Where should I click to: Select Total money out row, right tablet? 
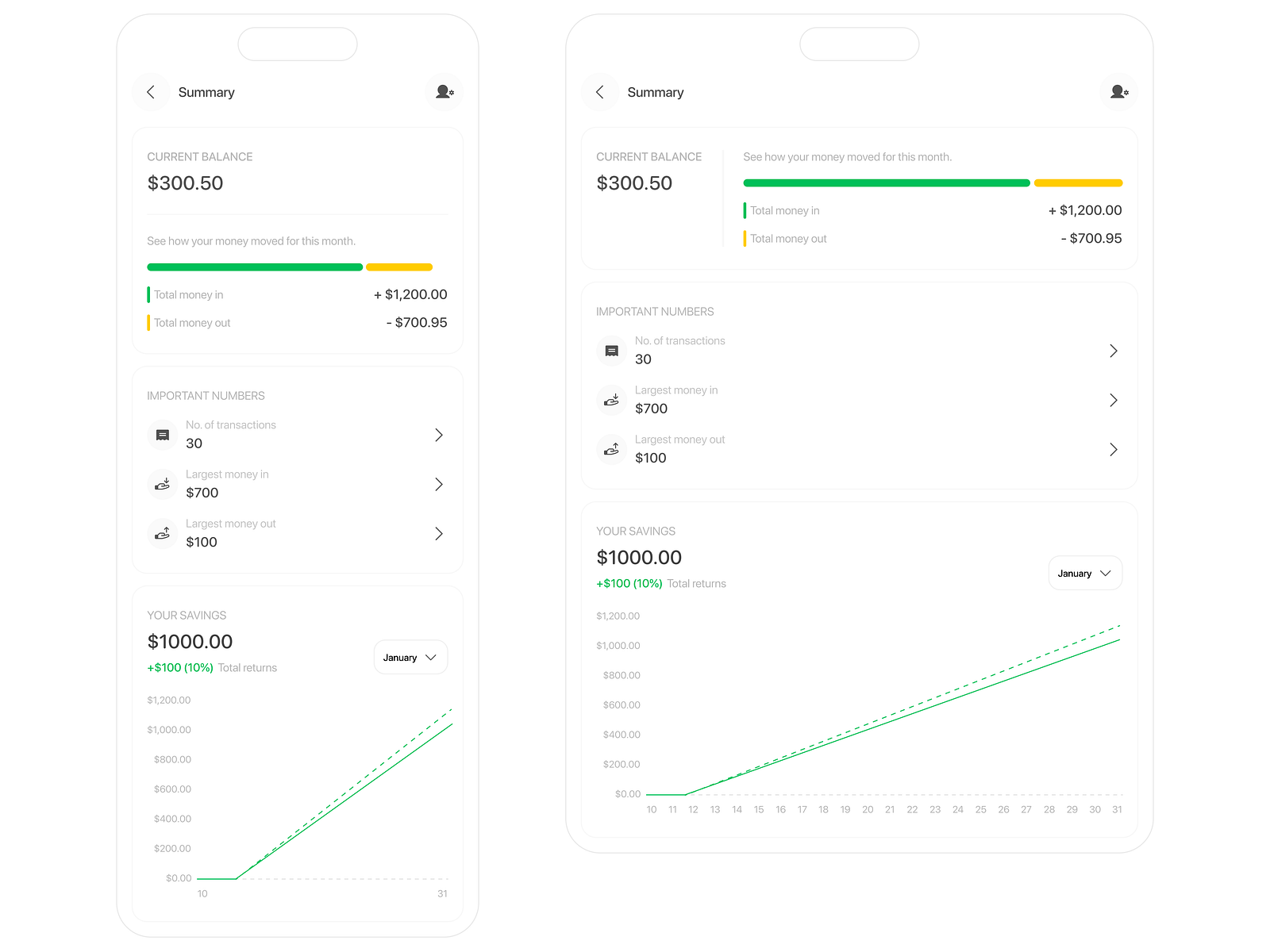click(x=933, y=238)
